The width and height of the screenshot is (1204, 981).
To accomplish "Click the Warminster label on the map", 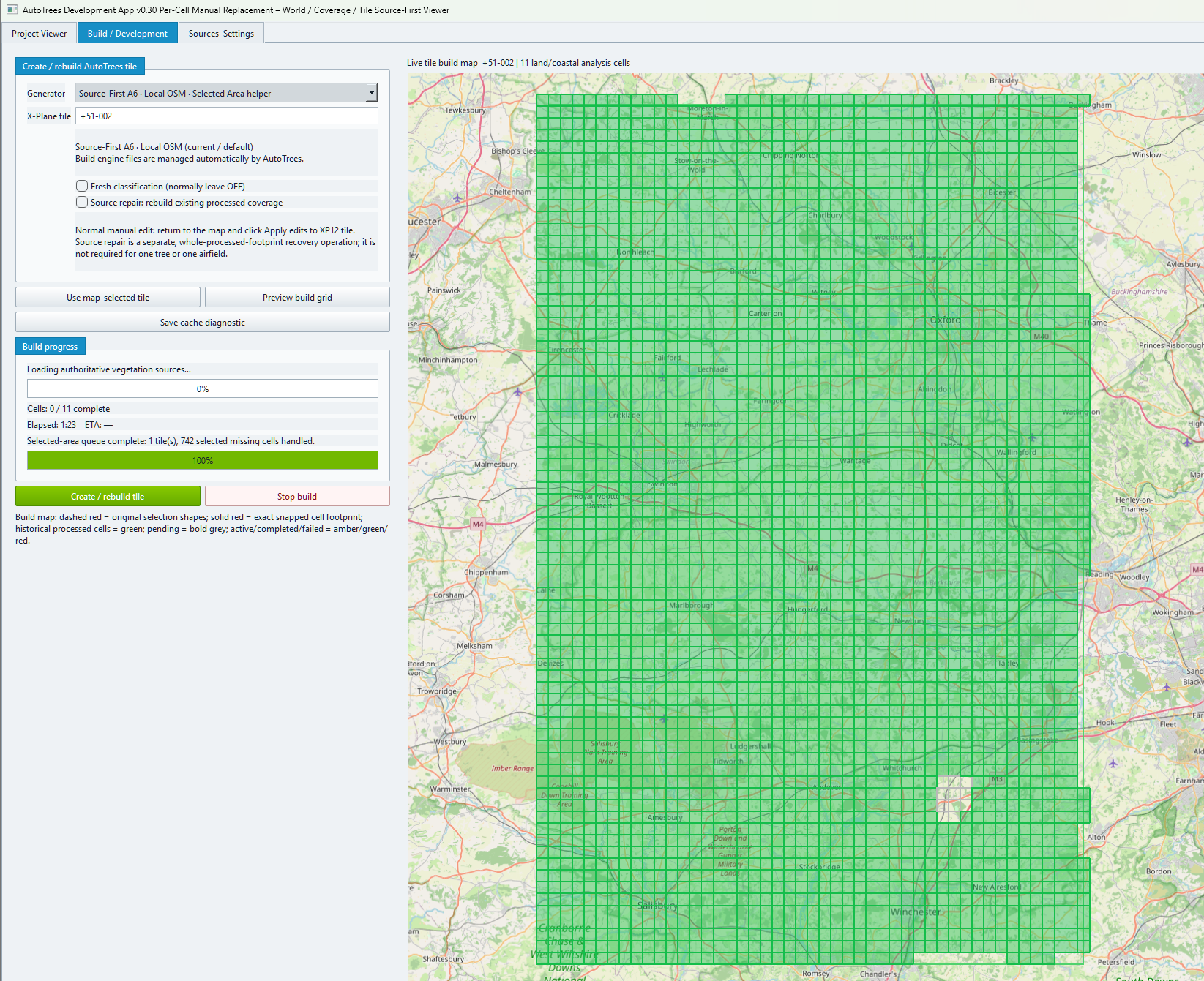I will tap(450, 789).
